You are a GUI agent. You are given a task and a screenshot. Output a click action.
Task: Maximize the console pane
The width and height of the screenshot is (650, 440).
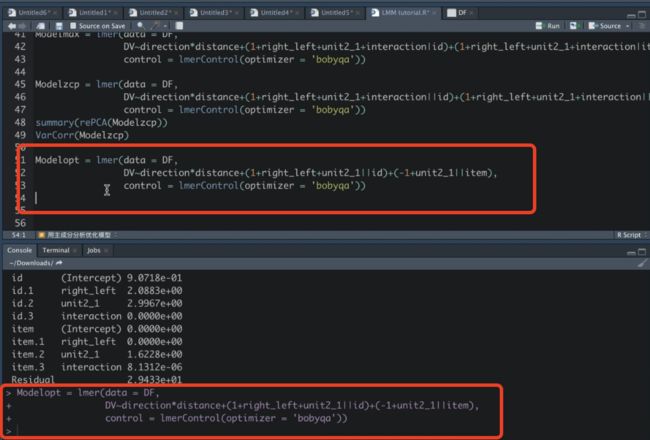pyautogui.click(x=642, y=252)
